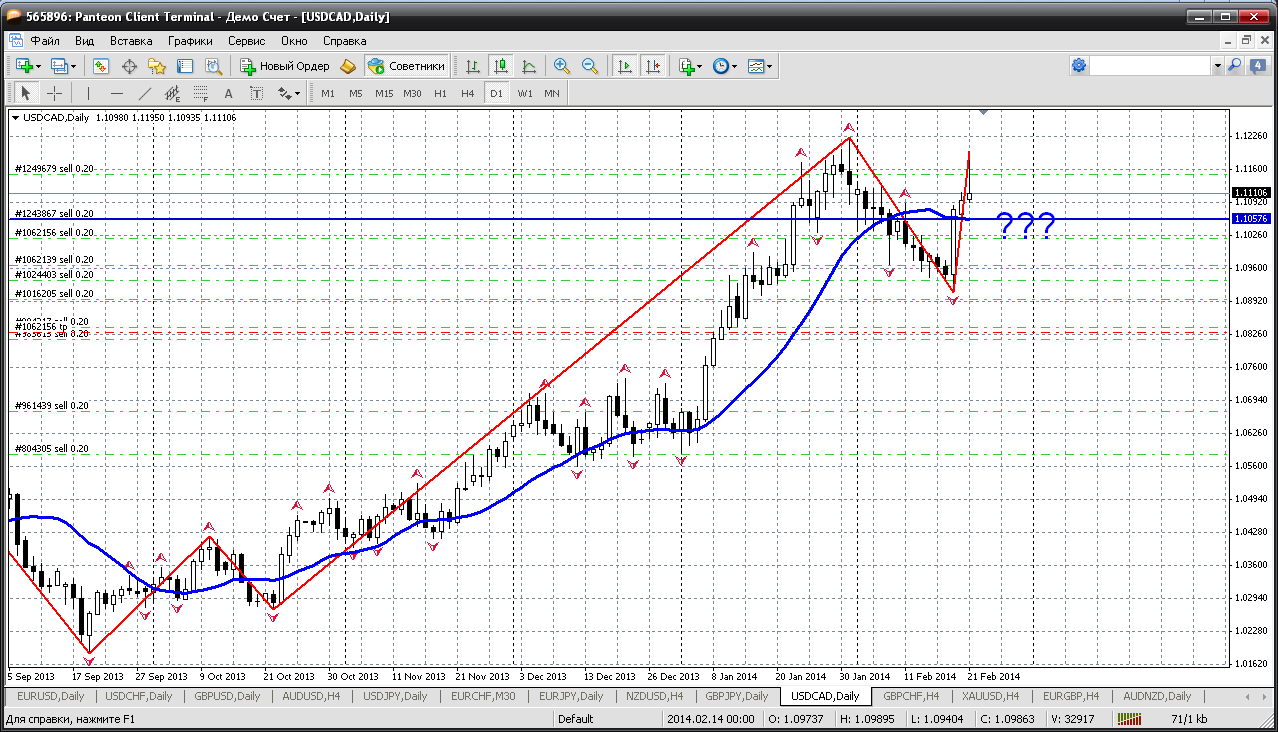Image resolution: width=1278 pixels, height=732 pixels.
Task: Select the Fibonacci retracement tool
Action: pyautogui.click(x=199, y=93)
